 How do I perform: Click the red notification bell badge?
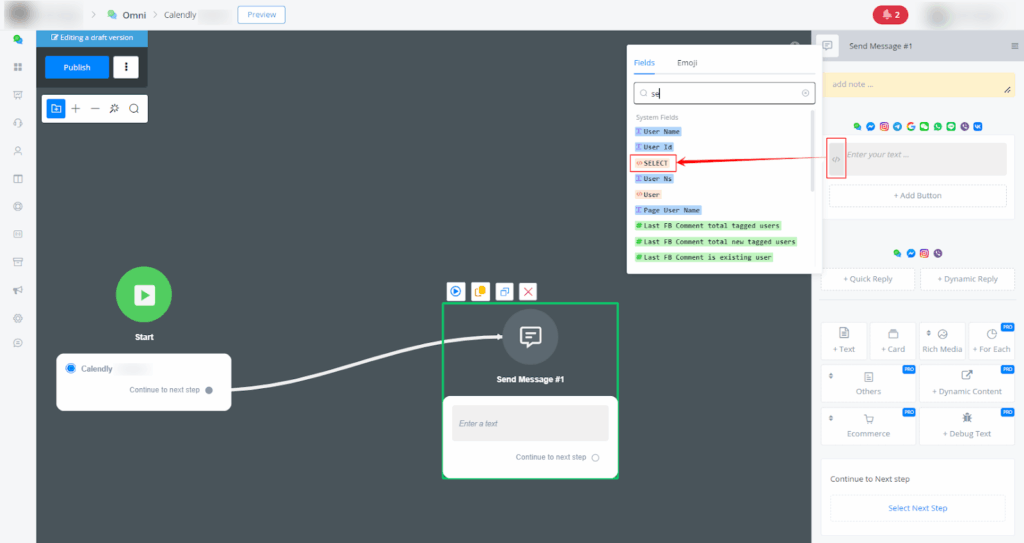[x=889, y=15]
